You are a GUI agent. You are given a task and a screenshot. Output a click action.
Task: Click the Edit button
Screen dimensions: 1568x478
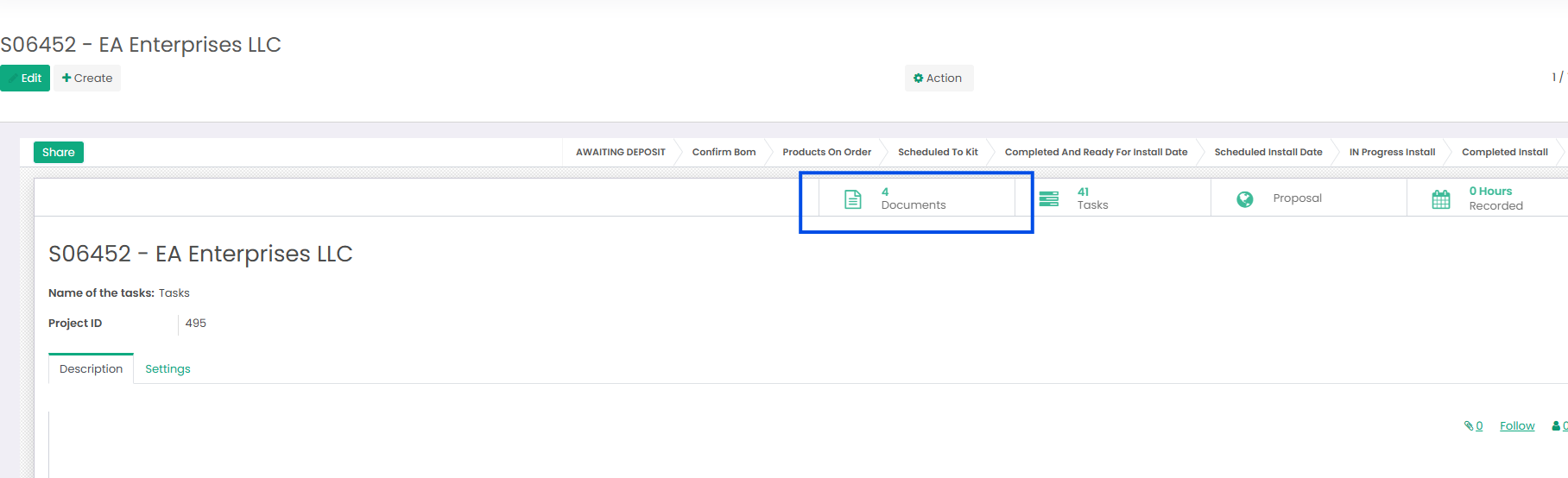(25, 78)
